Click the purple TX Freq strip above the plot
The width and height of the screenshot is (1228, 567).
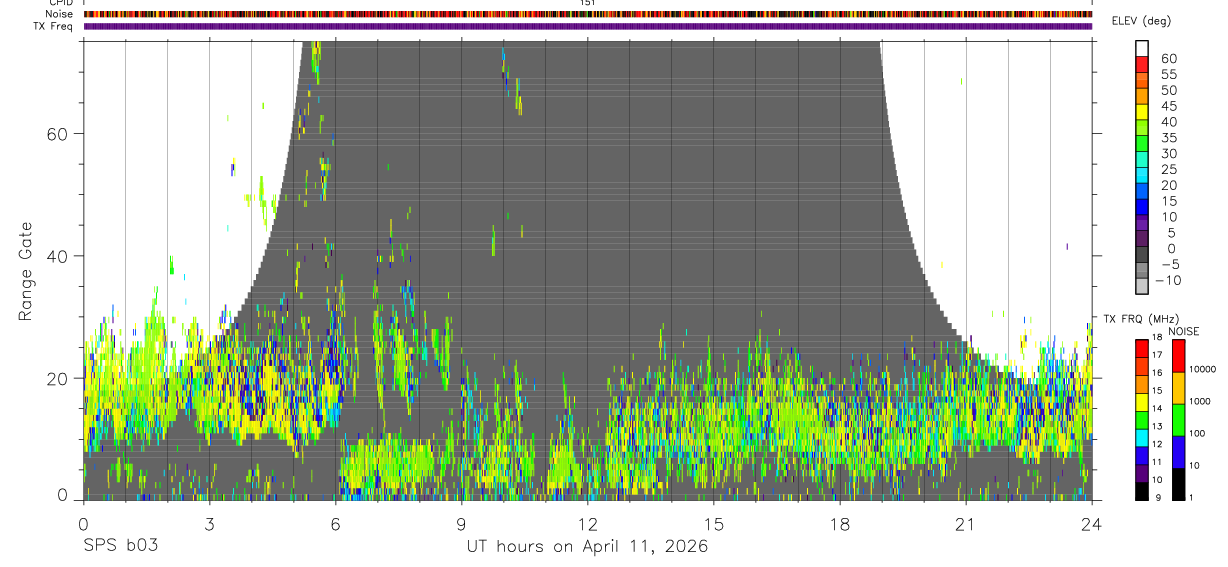click(x=587, y=26)
